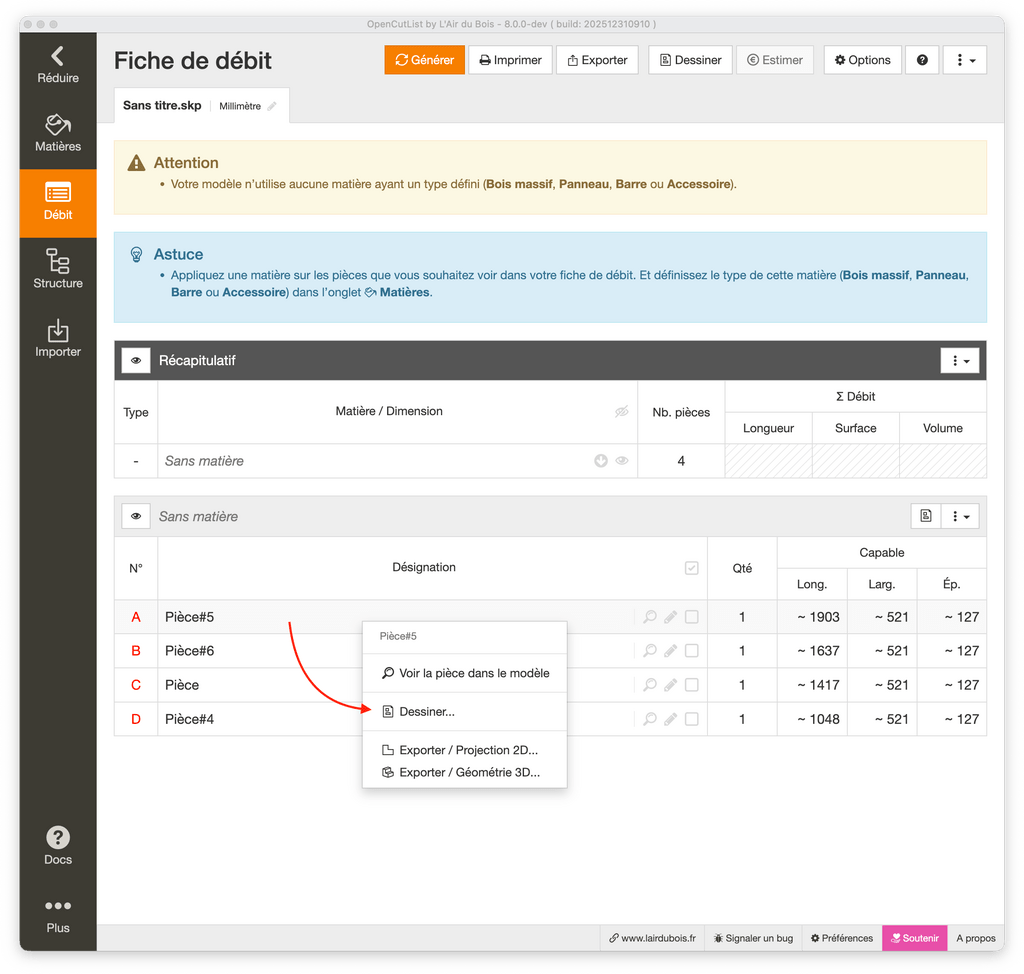
Task: Choose Exporter / Géométrie 3D... menu entry
Action: click(468, 772)
